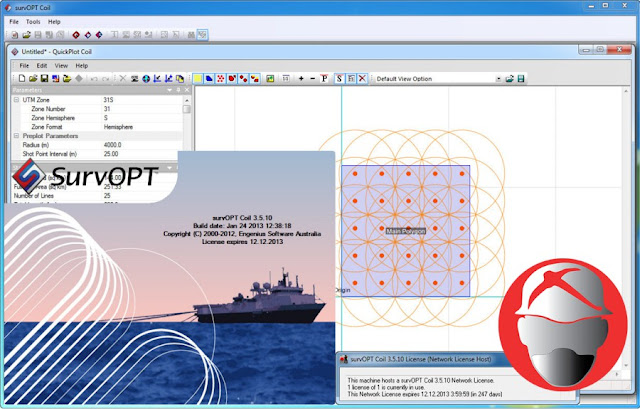Click the scale ruler toolbar icon
The height and width of the screenshot is (409, 640).
point(286,78)
